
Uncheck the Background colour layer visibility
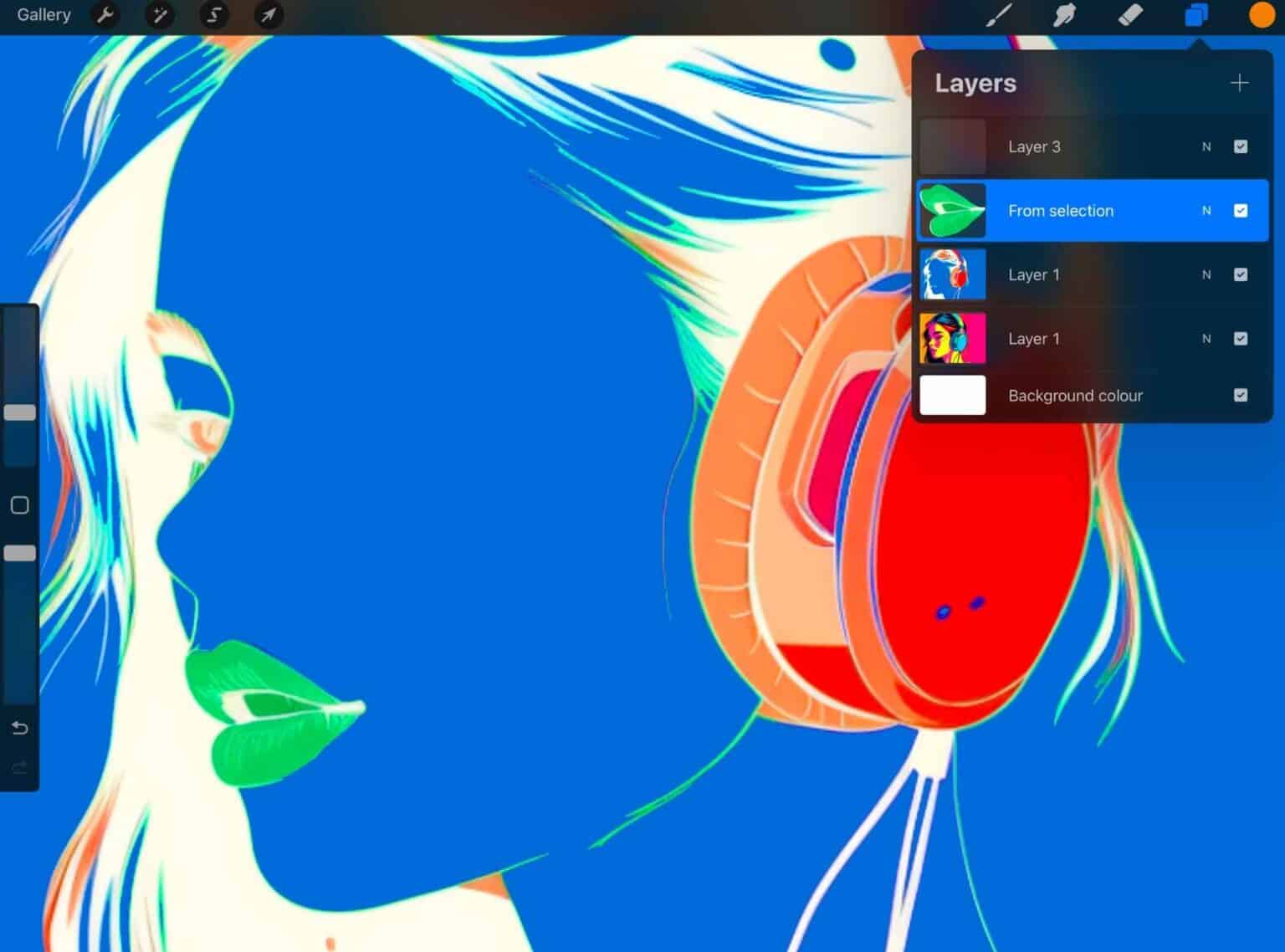pos(1241,395)
